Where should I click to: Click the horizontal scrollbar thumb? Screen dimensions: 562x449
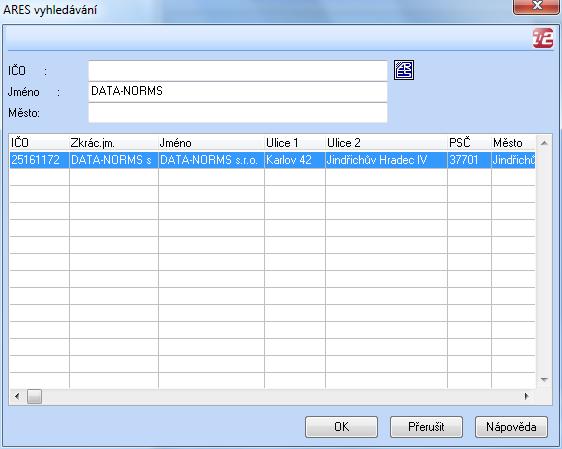click(34, 396)
